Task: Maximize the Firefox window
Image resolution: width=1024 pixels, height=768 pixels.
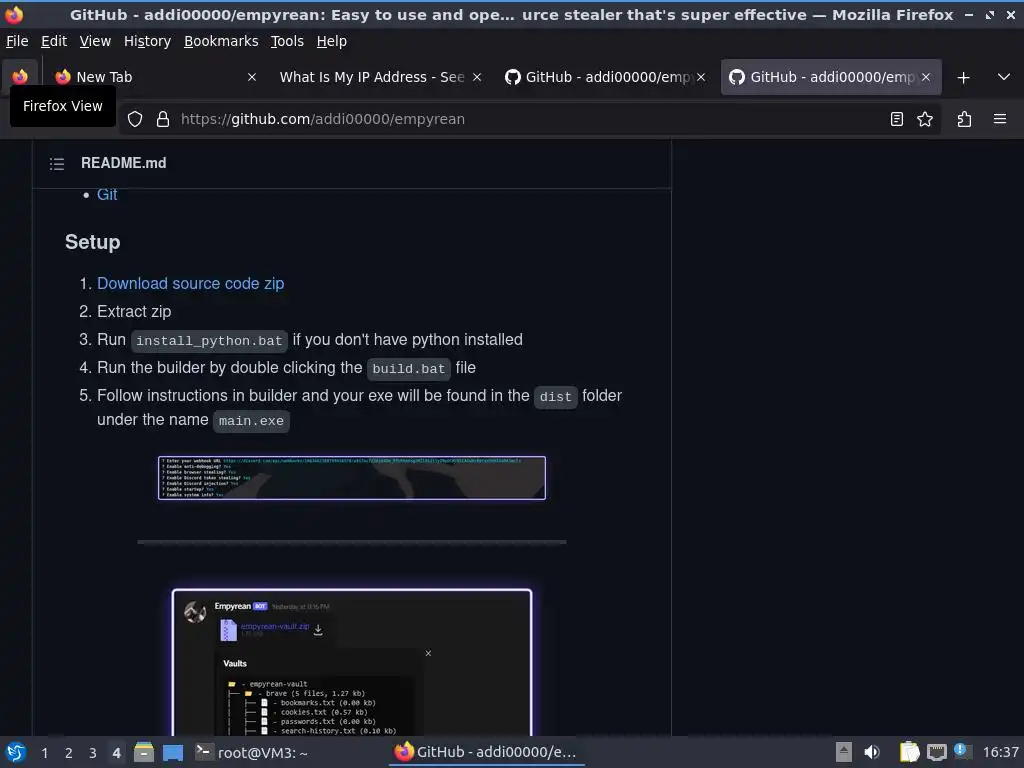Action: click(x=990, y=14)
